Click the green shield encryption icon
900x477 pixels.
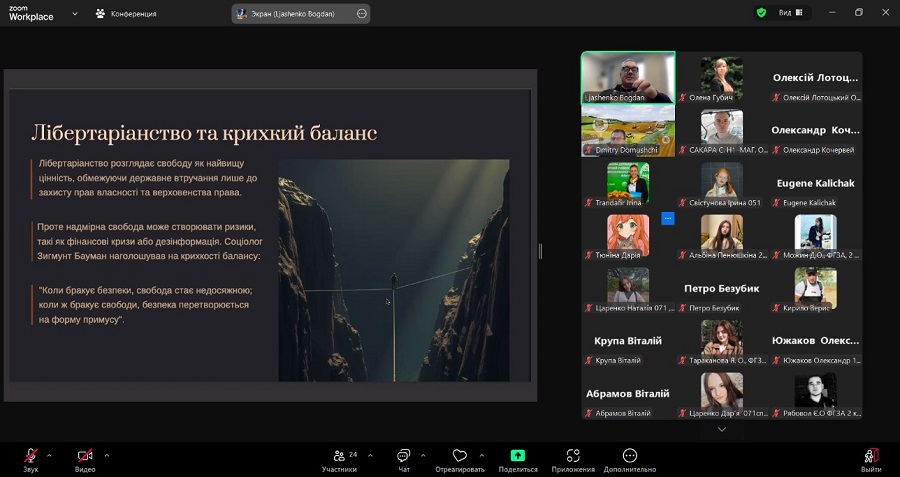(x=761, y=13)
